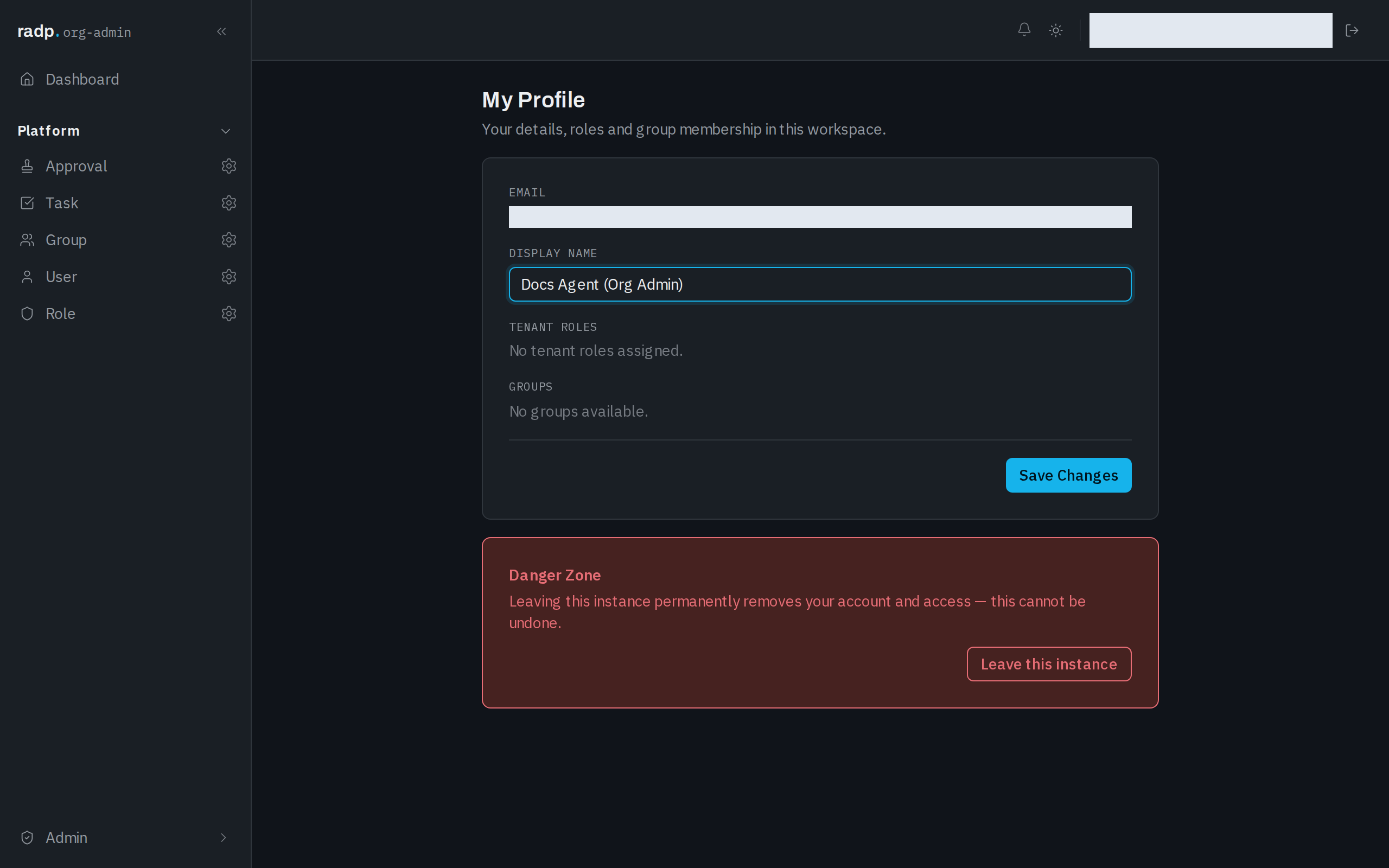The height and width of the screenshot is (868, 1389).
Task: Collapse the sidebar with double-chevron icon
Action: point(221,31)
